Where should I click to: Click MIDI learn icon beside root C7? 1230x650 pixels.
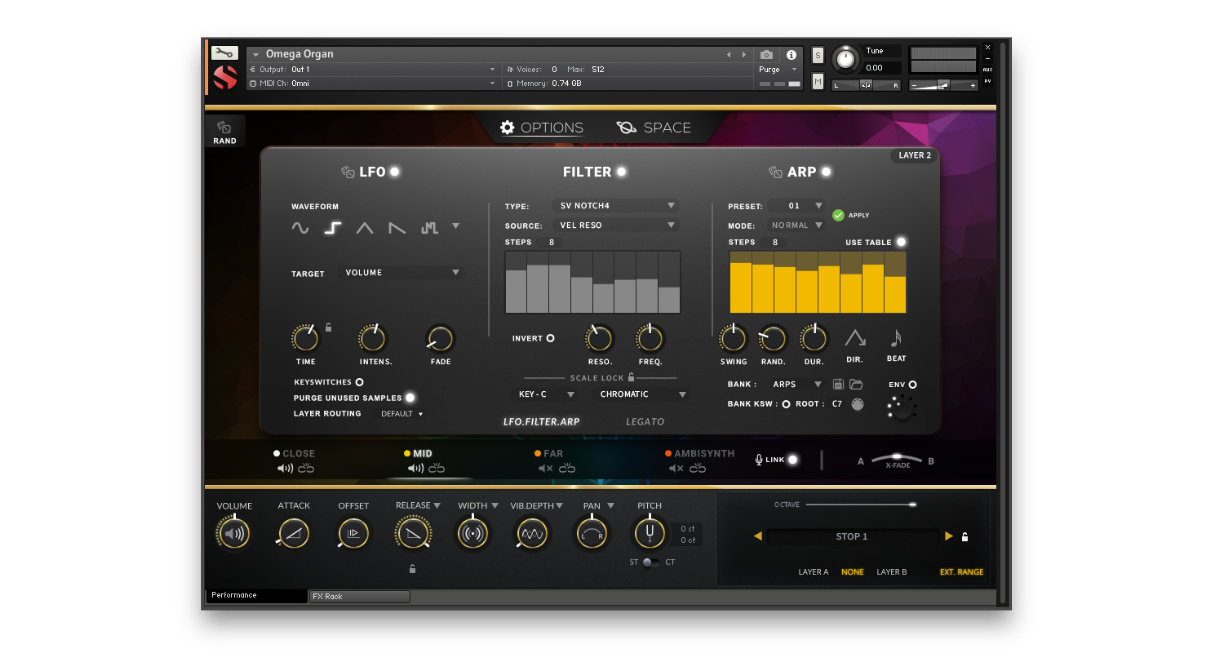tap(857, 404)
